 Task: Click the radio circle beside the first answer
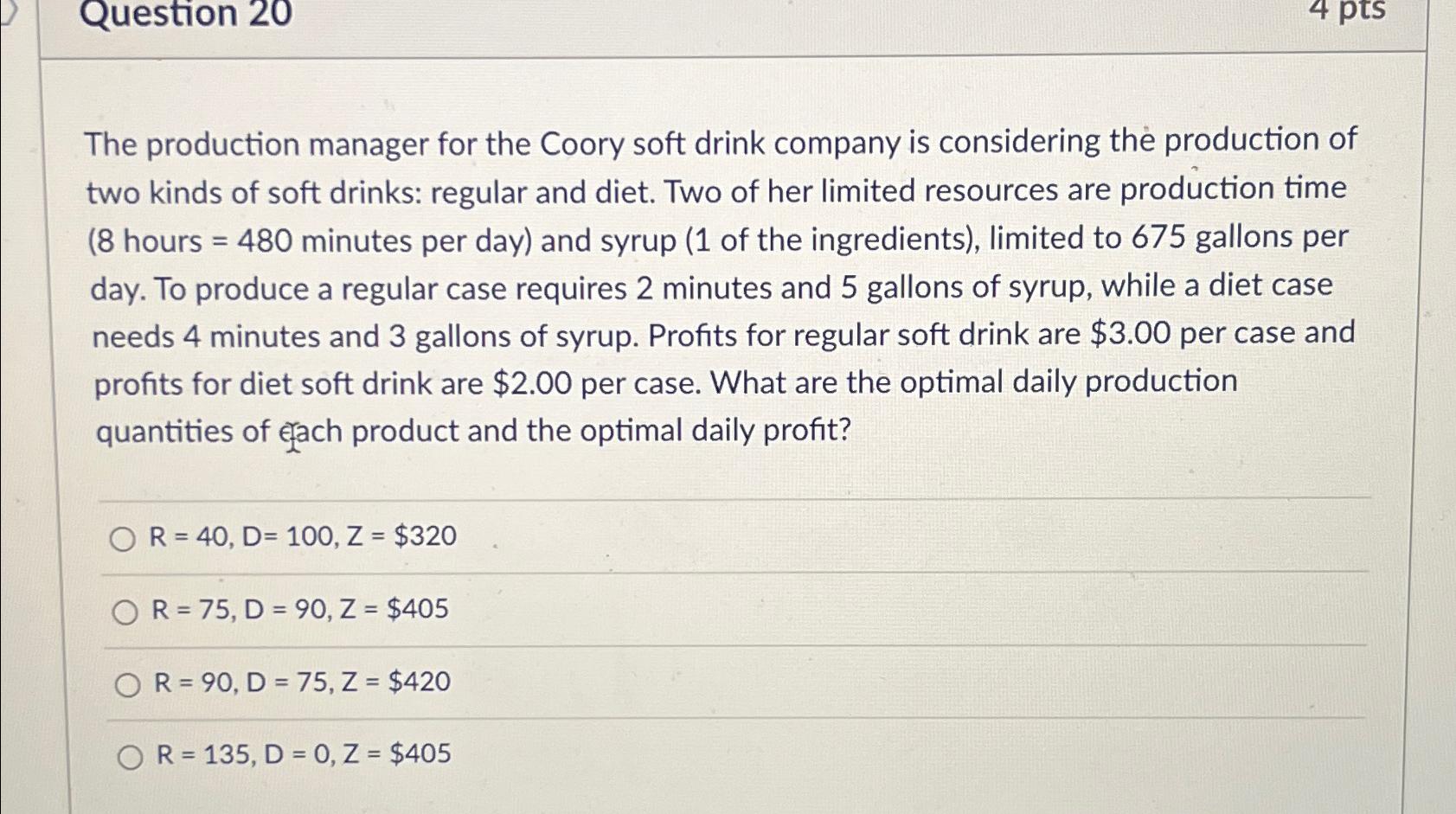(124, 537)
